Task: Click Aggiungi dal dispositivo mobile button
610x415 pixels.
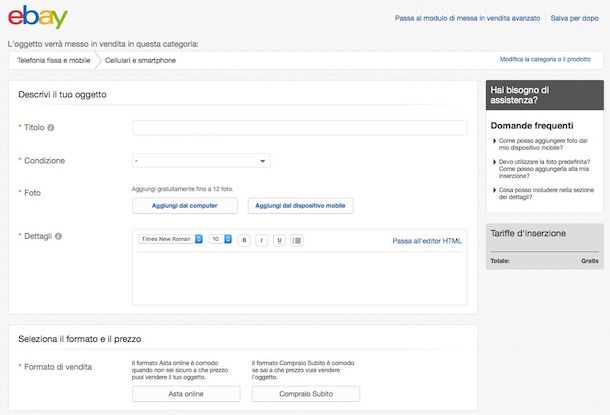Action: [x=300, y=206]
